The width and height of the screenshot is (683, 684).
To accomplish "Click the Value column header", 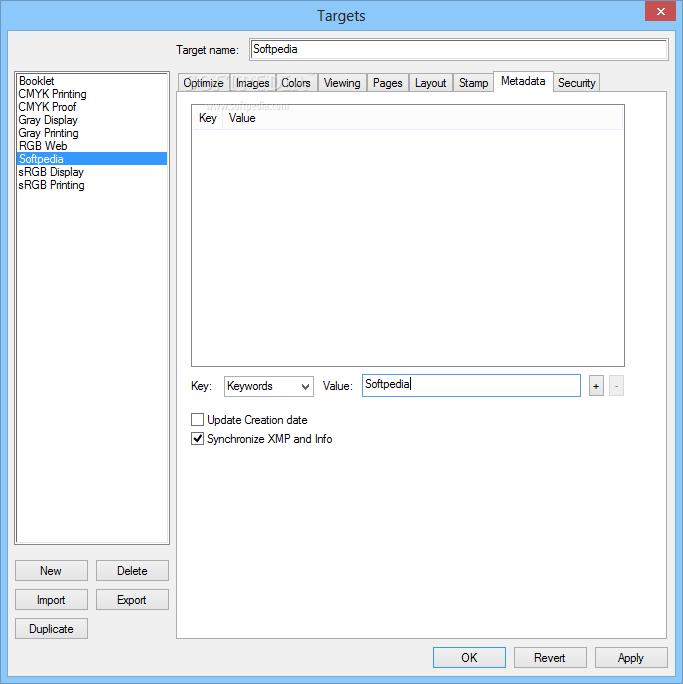I will tap(422, 118).
